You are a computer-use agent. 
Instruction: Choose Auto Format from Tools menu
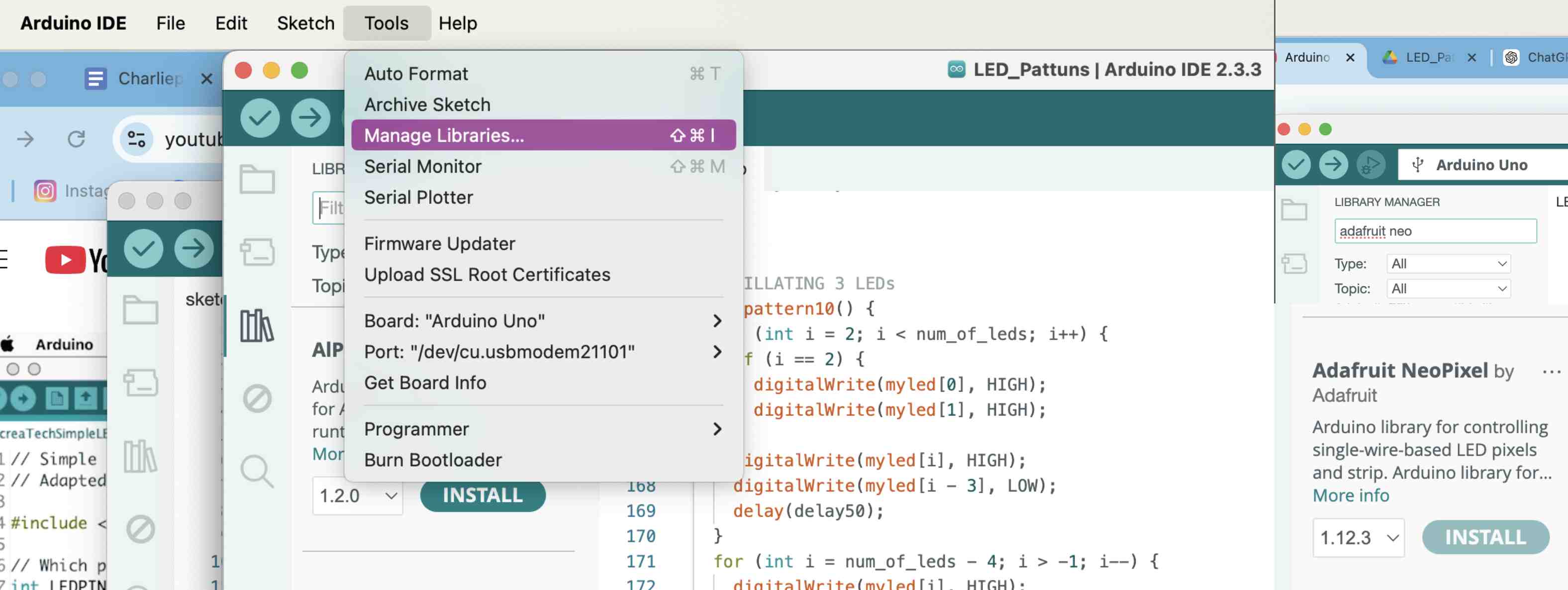[x=543, y=74]
